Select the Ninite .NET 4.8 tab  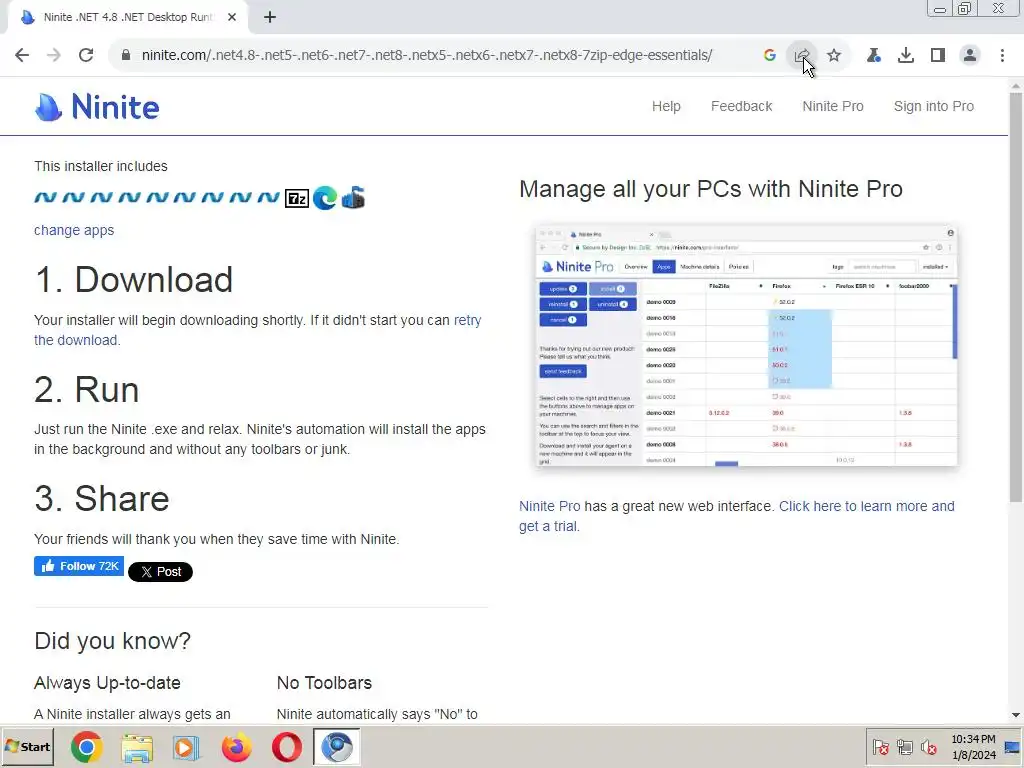(127, 18)
